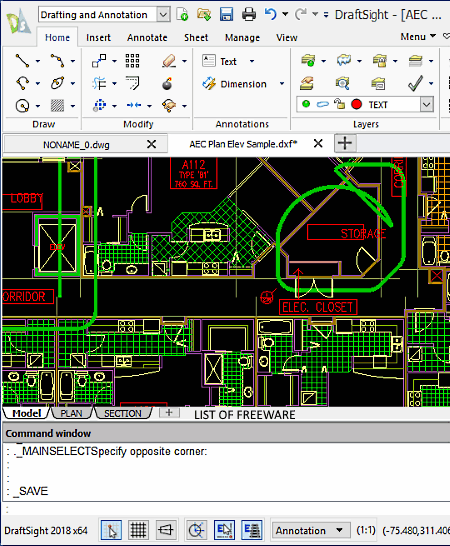The width and height of the screenshot is (450, 546).
Task: Click the red TEXT layer color swatch
Action: point(356,104)
